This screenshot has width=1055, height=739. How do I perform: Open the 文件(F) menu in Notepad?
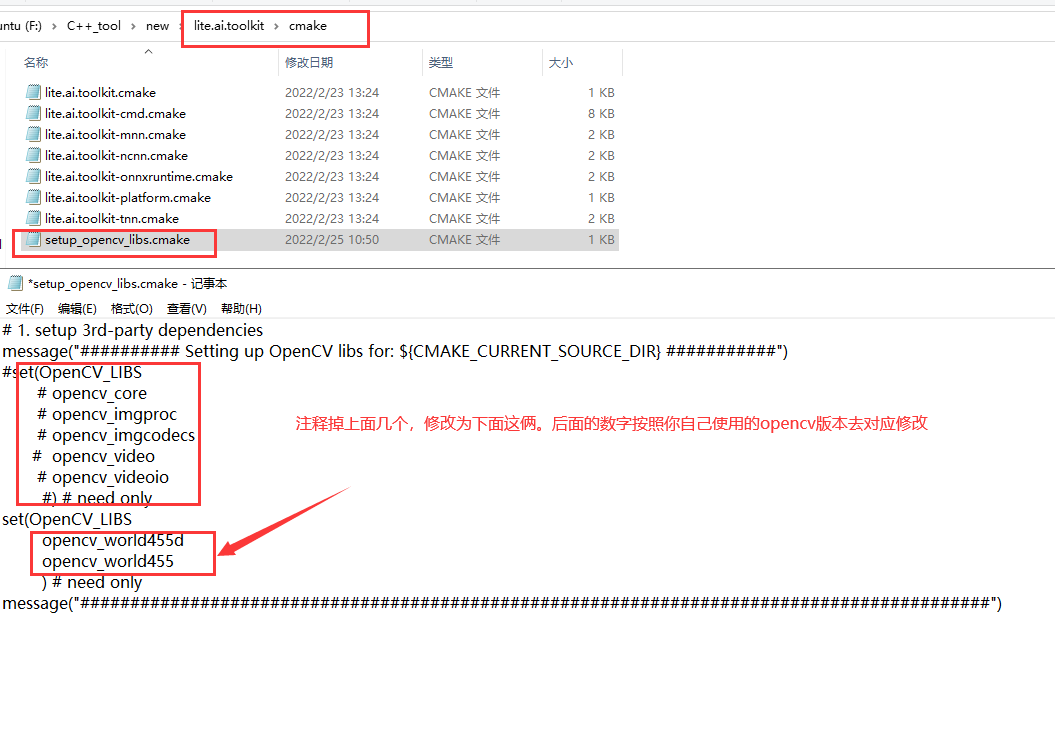pyautogui.click(x=25, y=308)
